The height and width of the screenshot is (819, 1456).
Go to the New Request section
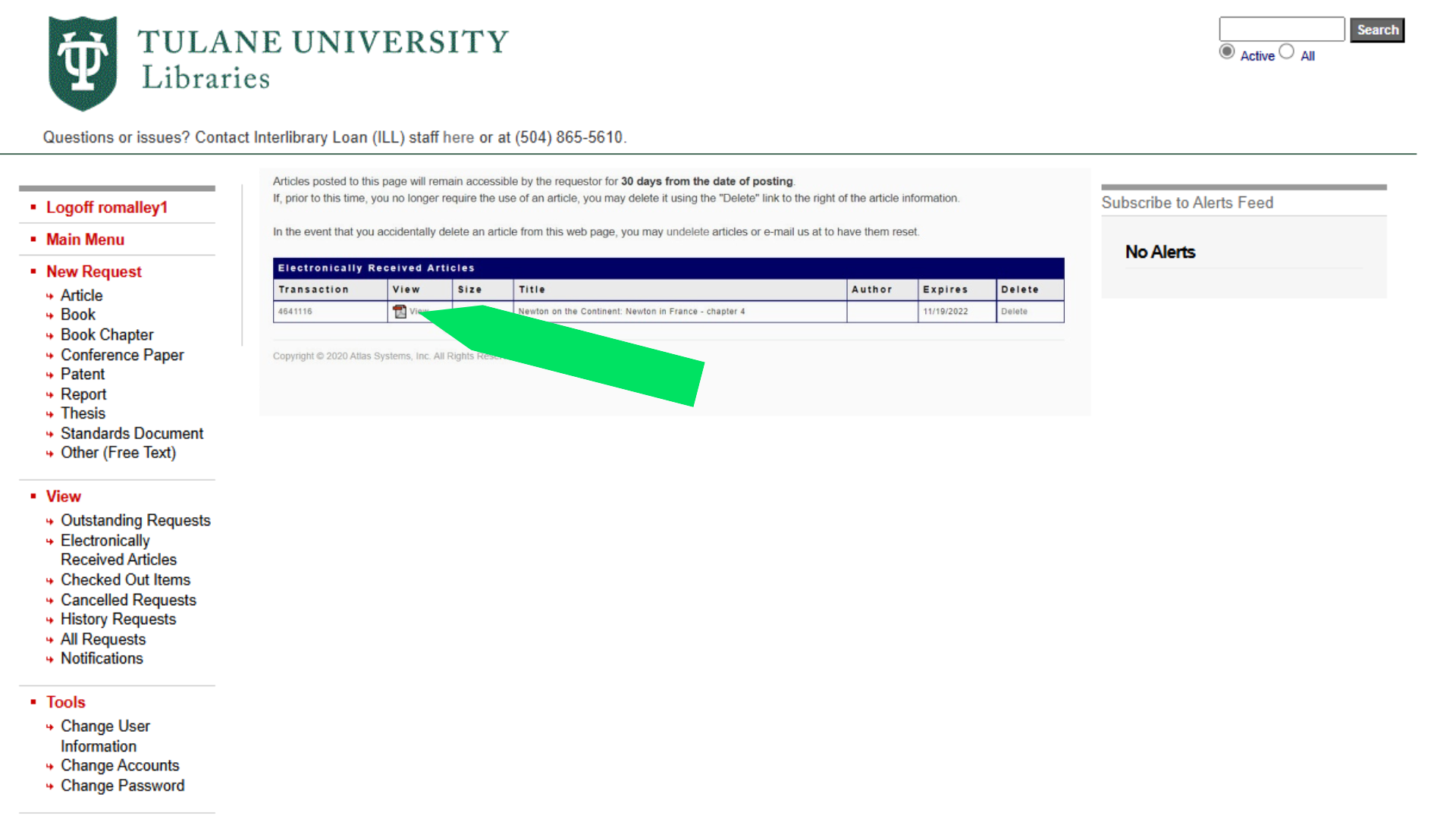(x=94, y=271)
